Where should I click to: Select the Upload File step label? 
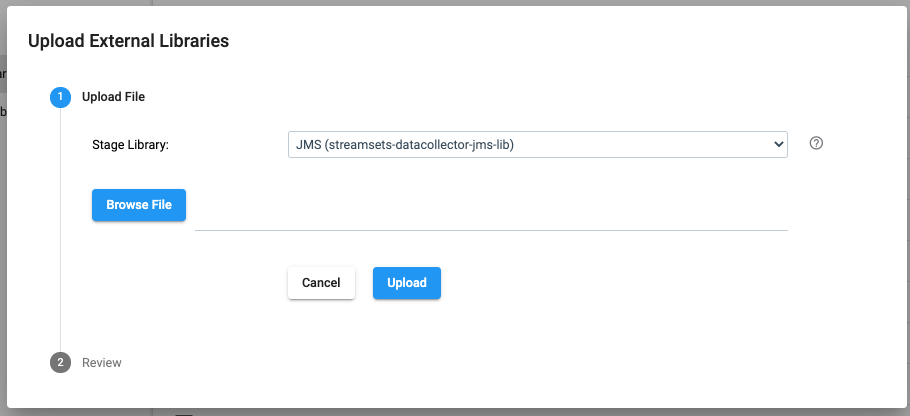[113, 97]
